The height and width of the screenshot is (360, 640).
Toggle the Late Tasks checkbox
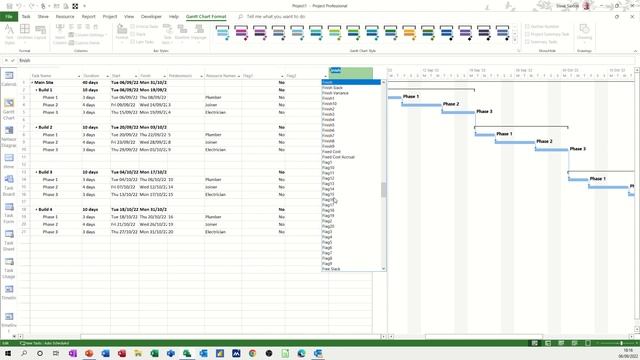pyautogui.click(x=132, y=42)
